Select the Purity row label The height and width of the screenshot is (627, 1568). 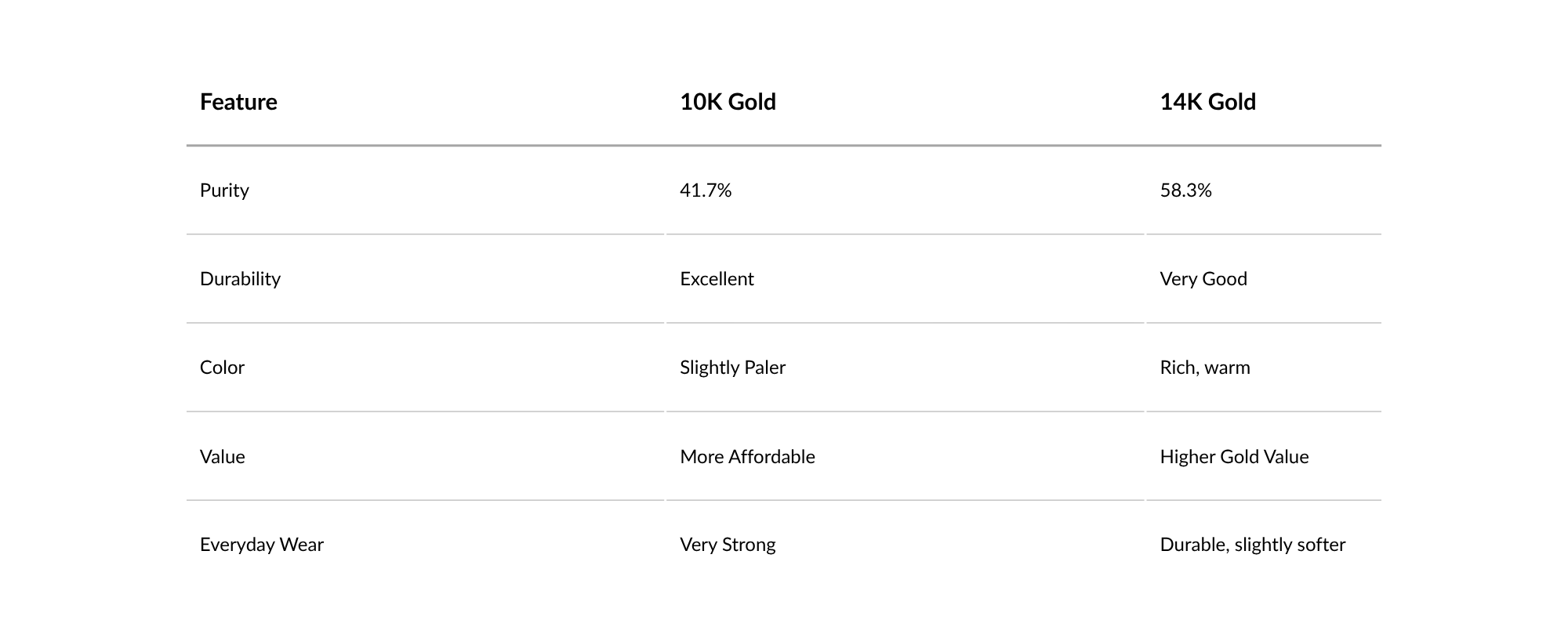click(x=224, y=190)
